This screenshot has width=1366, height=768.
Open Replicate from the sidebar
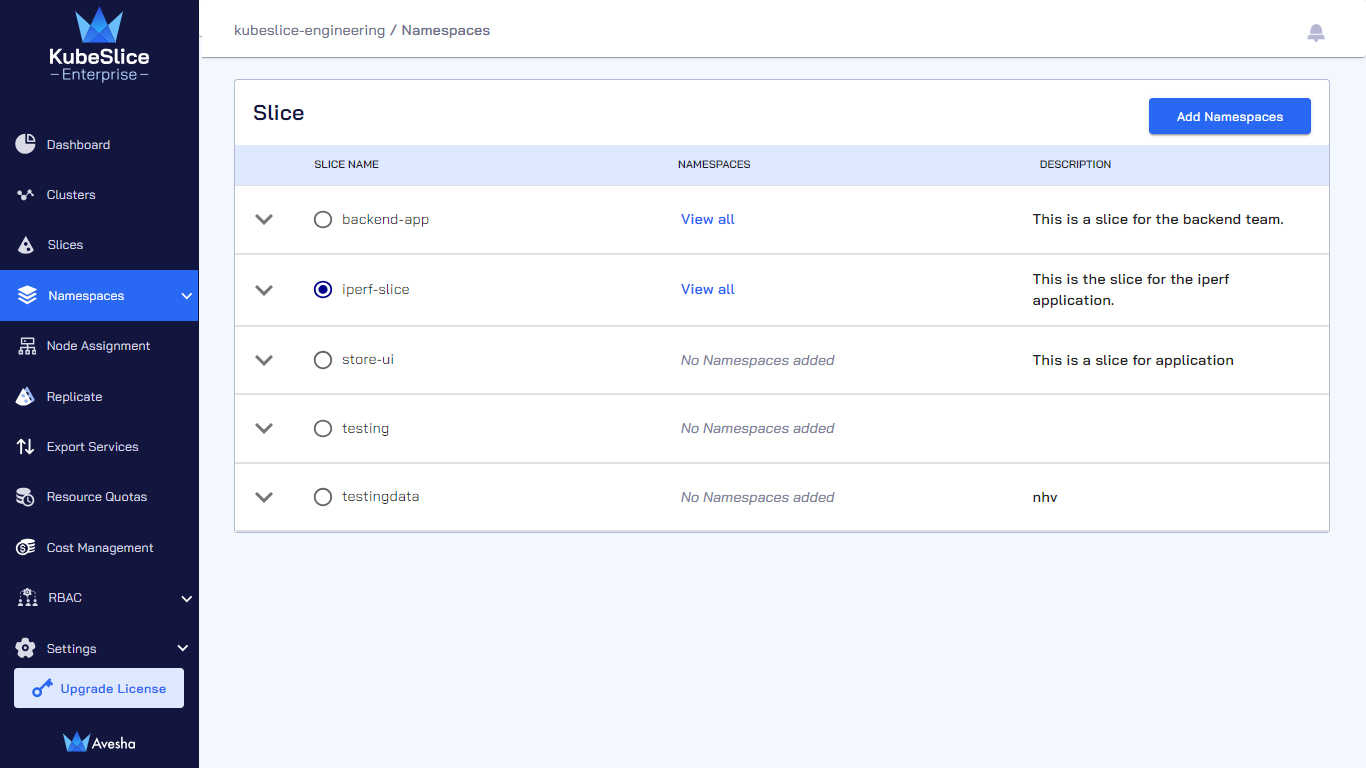99,397
